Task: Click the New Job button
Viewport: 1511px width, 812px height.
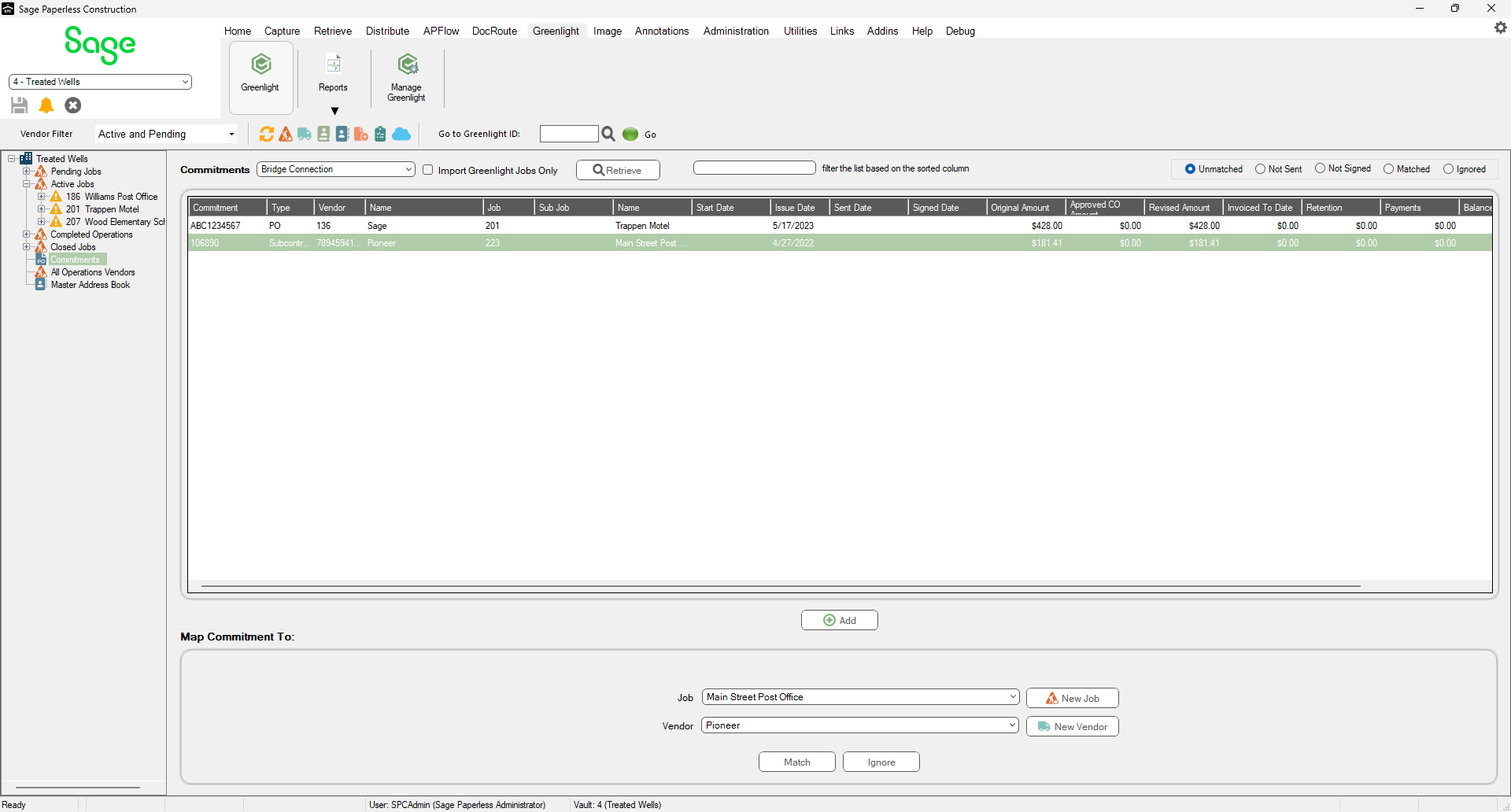Action: click(x=1073, y=698)
